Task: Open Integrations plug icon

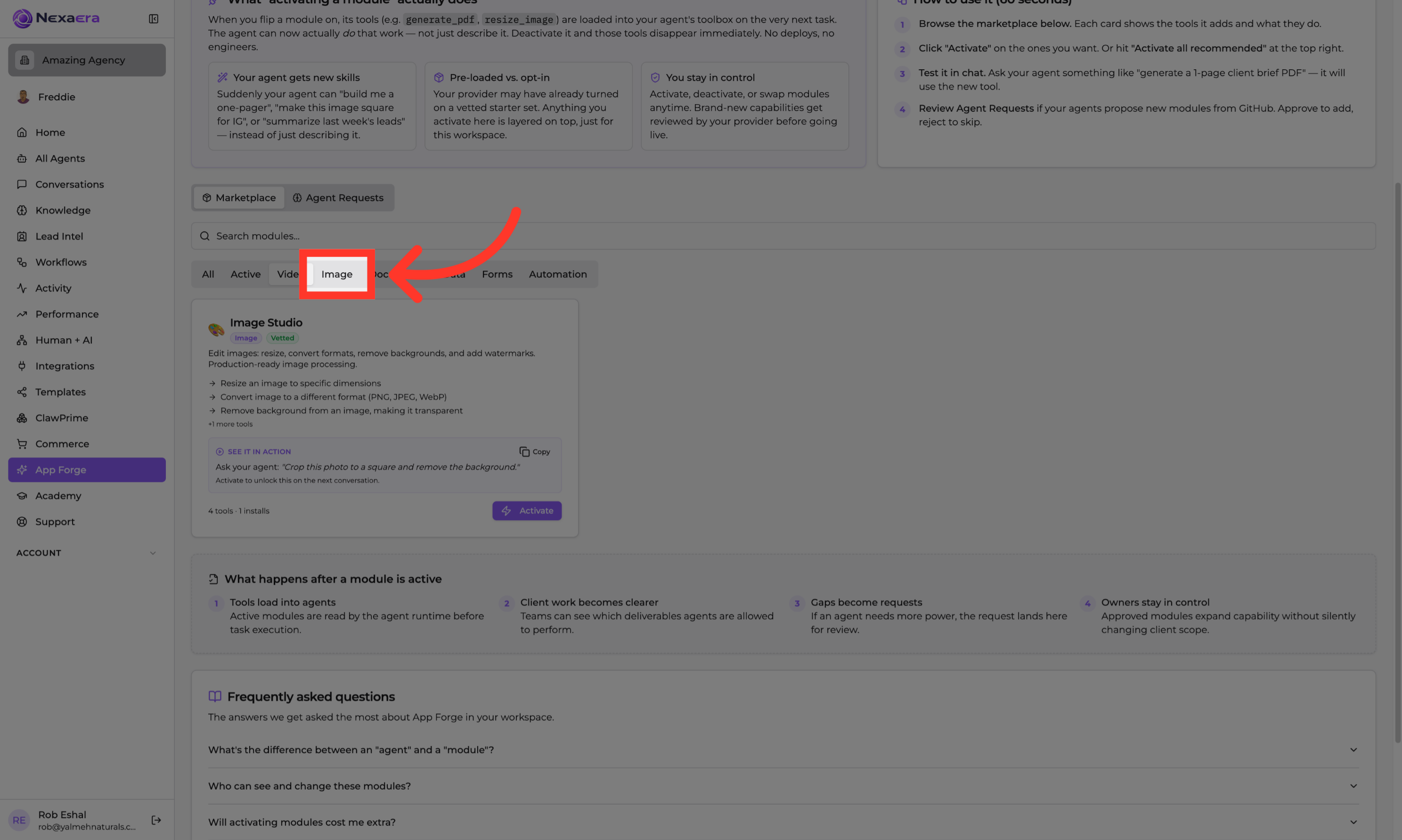Action: (x=22, y=366)
